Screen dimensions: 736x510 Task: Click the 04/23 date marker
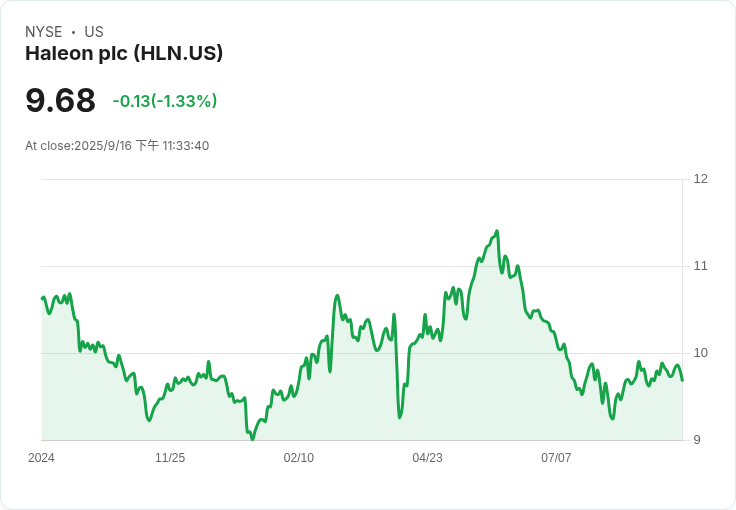point(427,457)
